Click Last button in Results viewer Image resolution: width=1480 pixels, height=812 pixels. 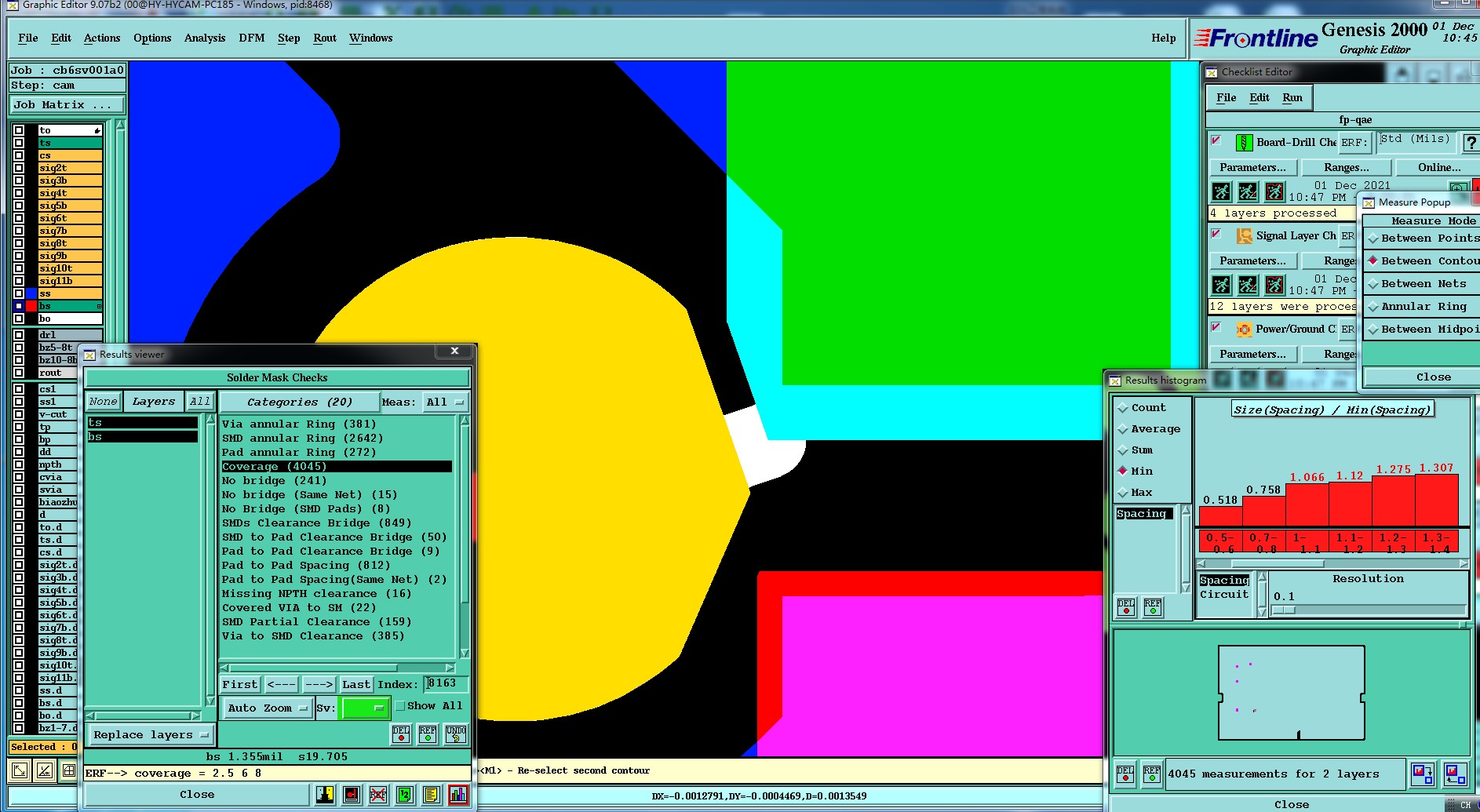pyautogui.click(x=356, y=685)
